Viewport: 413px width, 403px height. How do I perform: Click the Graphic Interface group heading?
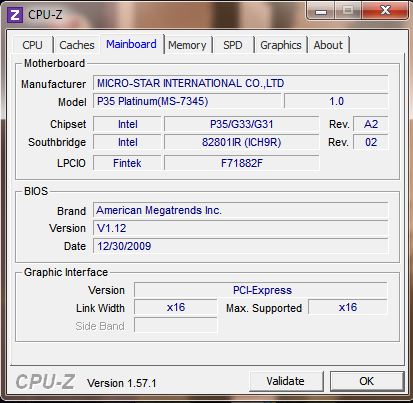click(x=66, y=272)
